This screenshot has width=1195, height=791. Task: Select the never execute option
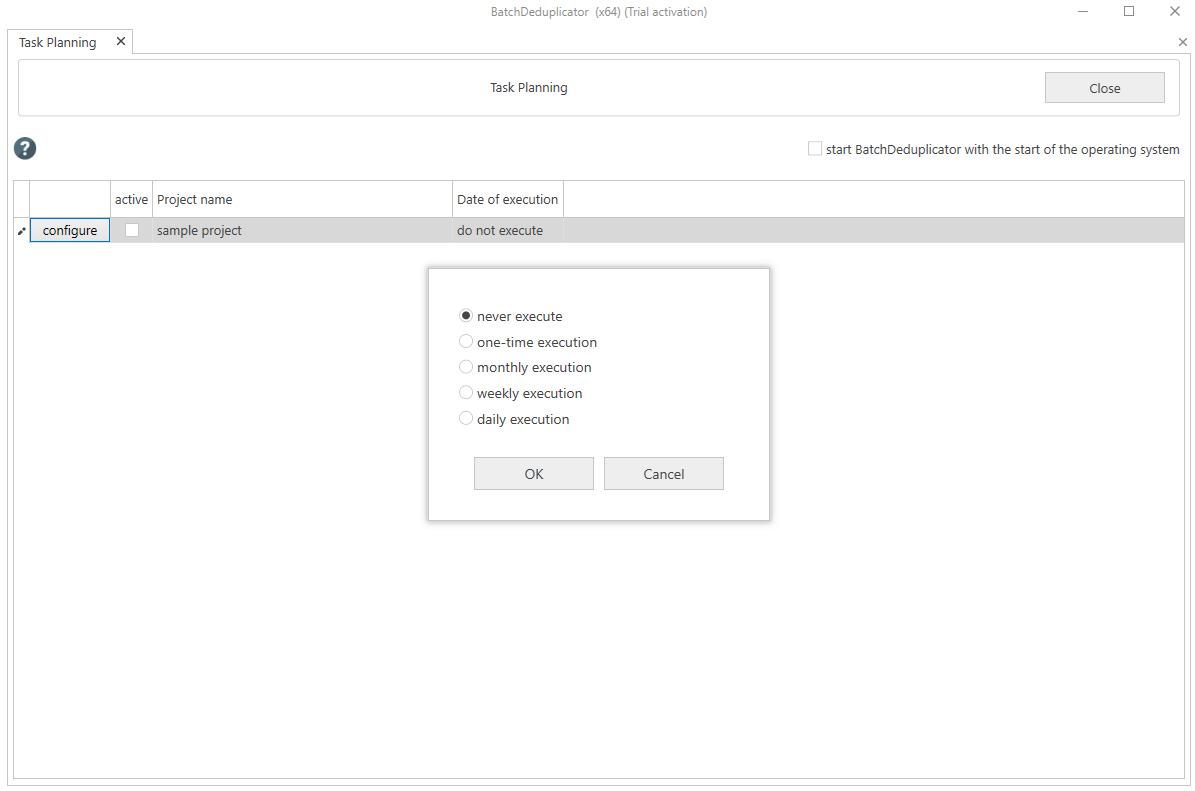tap(466, 316)
